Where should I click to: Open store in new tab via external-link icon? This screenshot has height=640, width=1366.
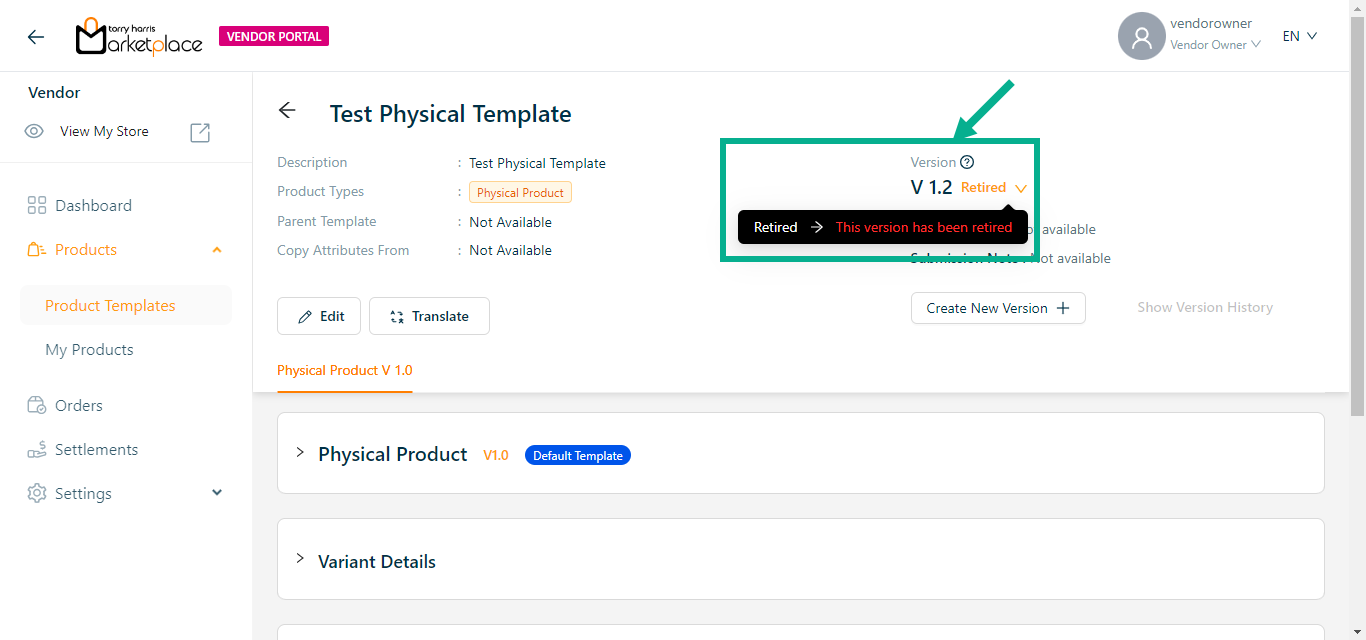point(200,132)
